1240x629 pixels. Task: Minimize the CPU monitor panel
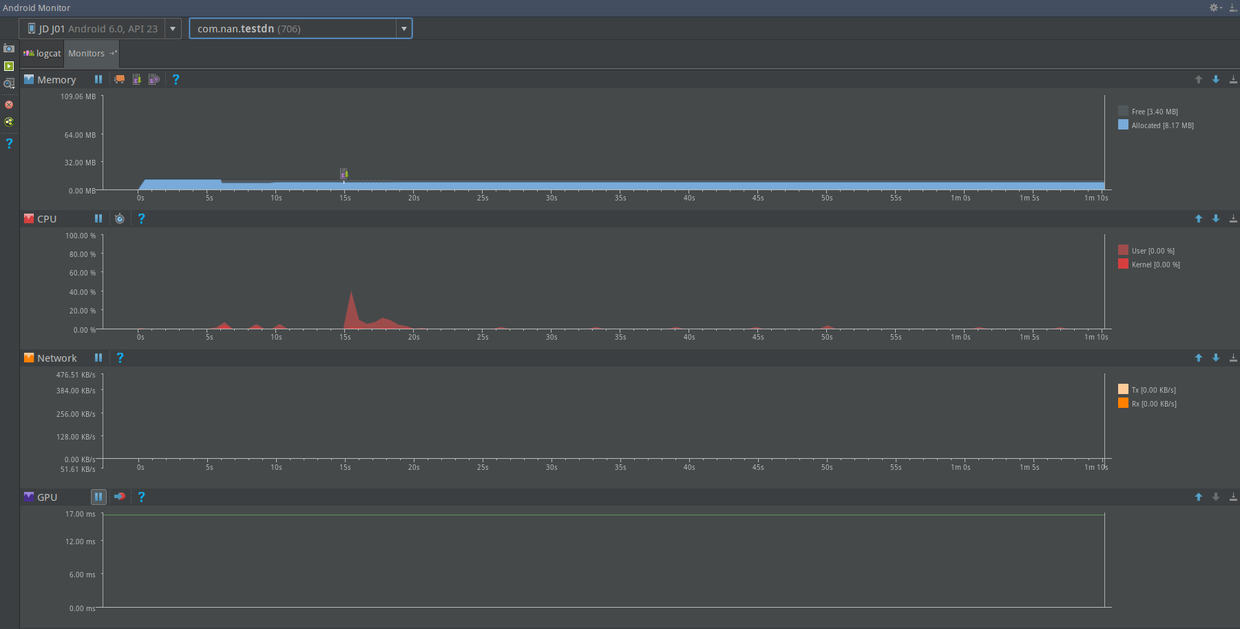[1233, 218]
